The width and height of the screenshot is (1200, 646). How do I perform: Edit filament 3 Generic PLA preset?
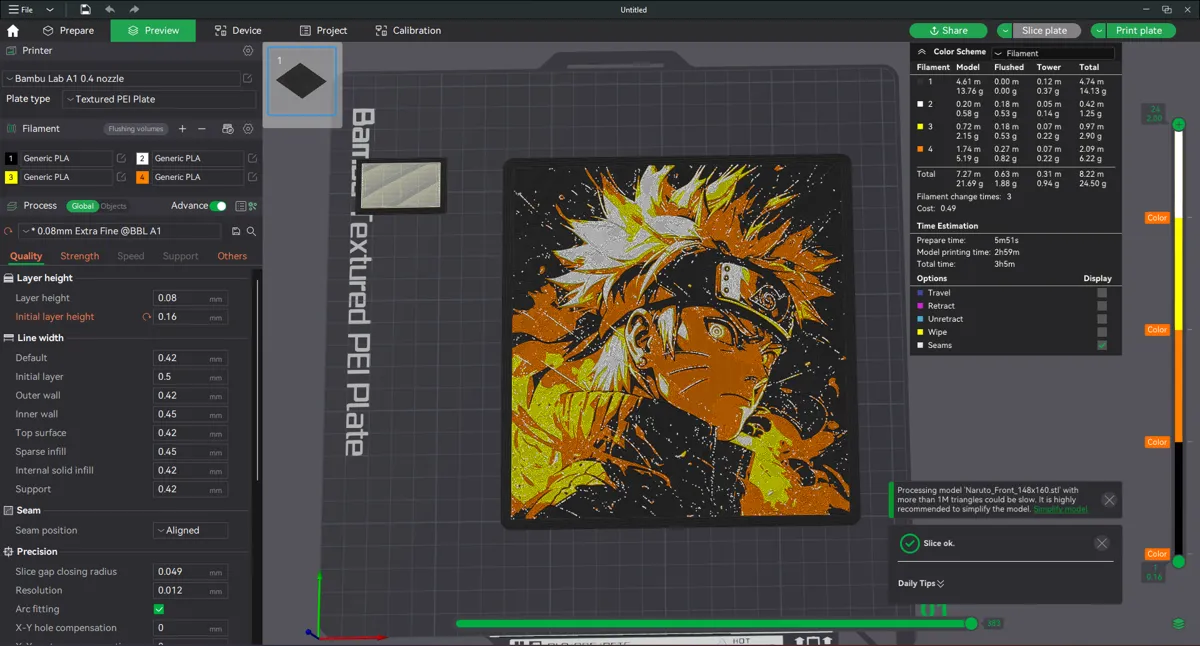[122, 177]
